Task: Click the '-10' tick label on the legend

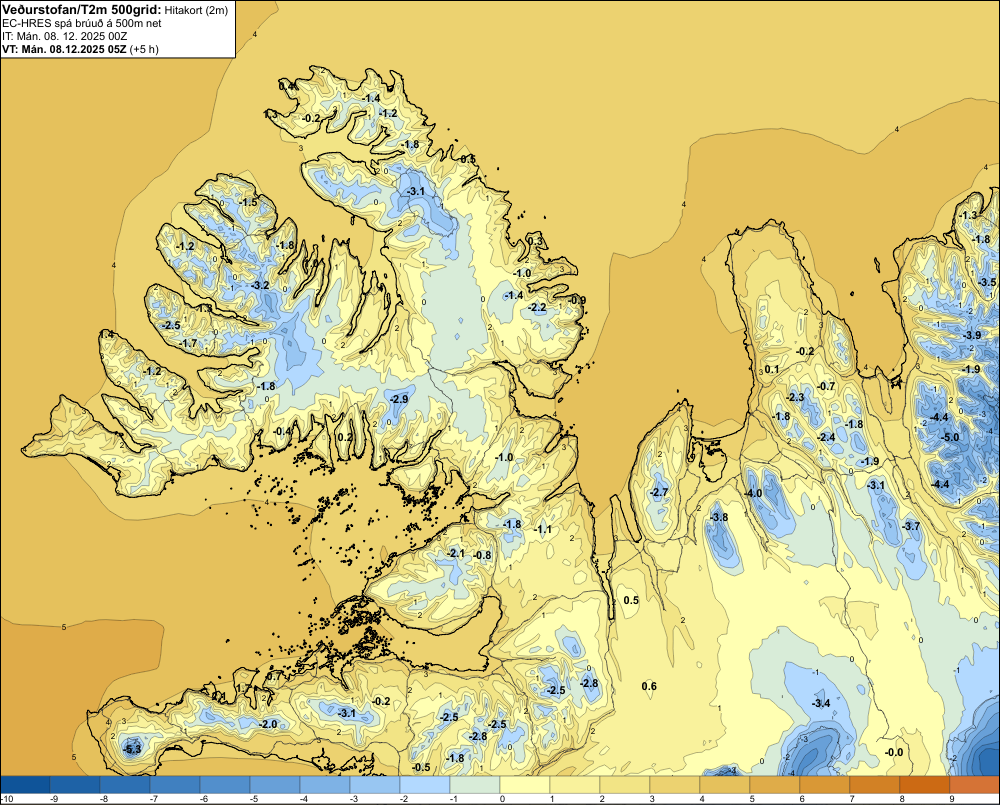Action: 7,799
